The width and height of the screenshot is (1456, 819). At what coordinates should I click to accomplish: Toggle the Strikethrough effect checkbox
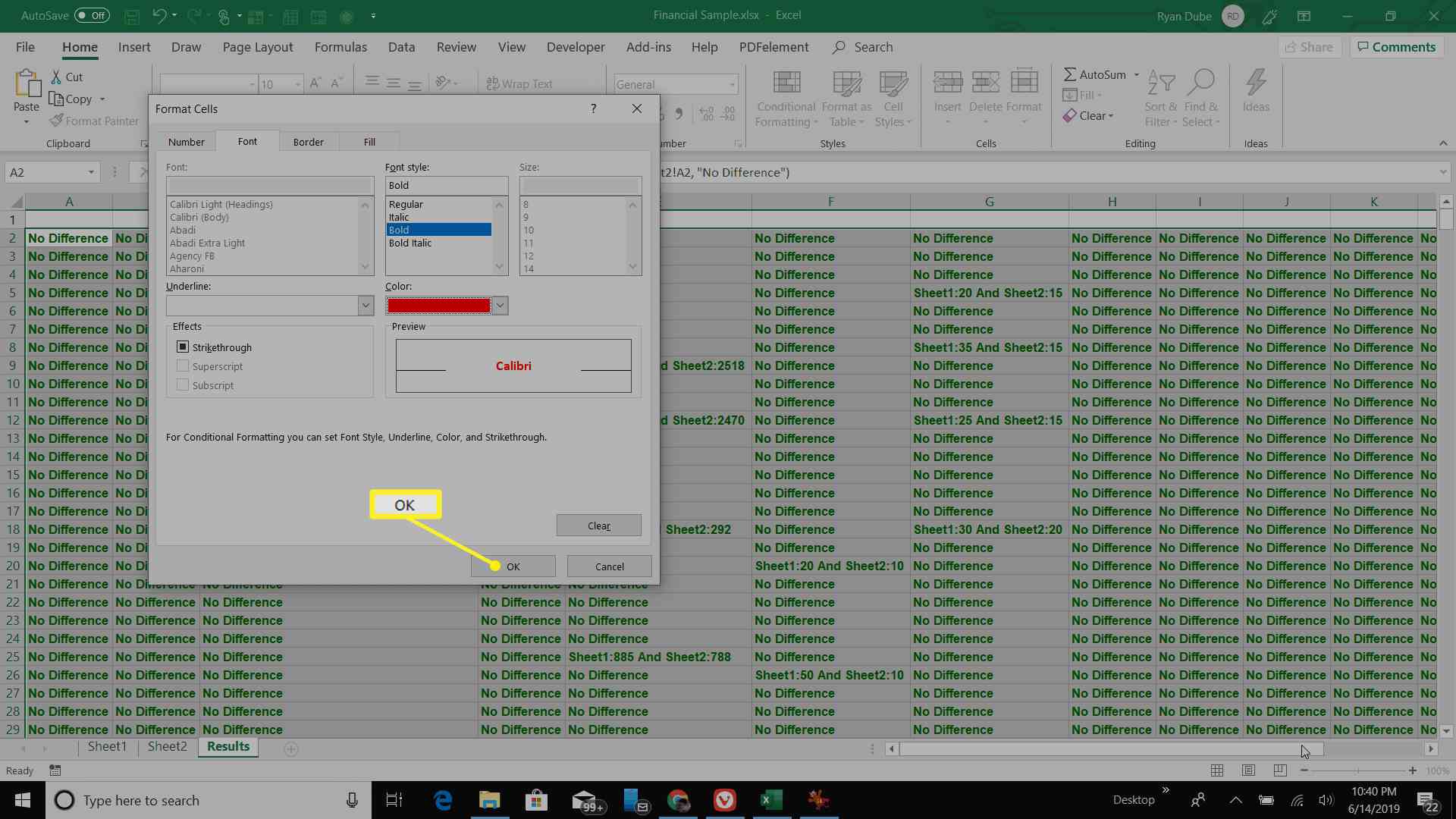[183, 347]
